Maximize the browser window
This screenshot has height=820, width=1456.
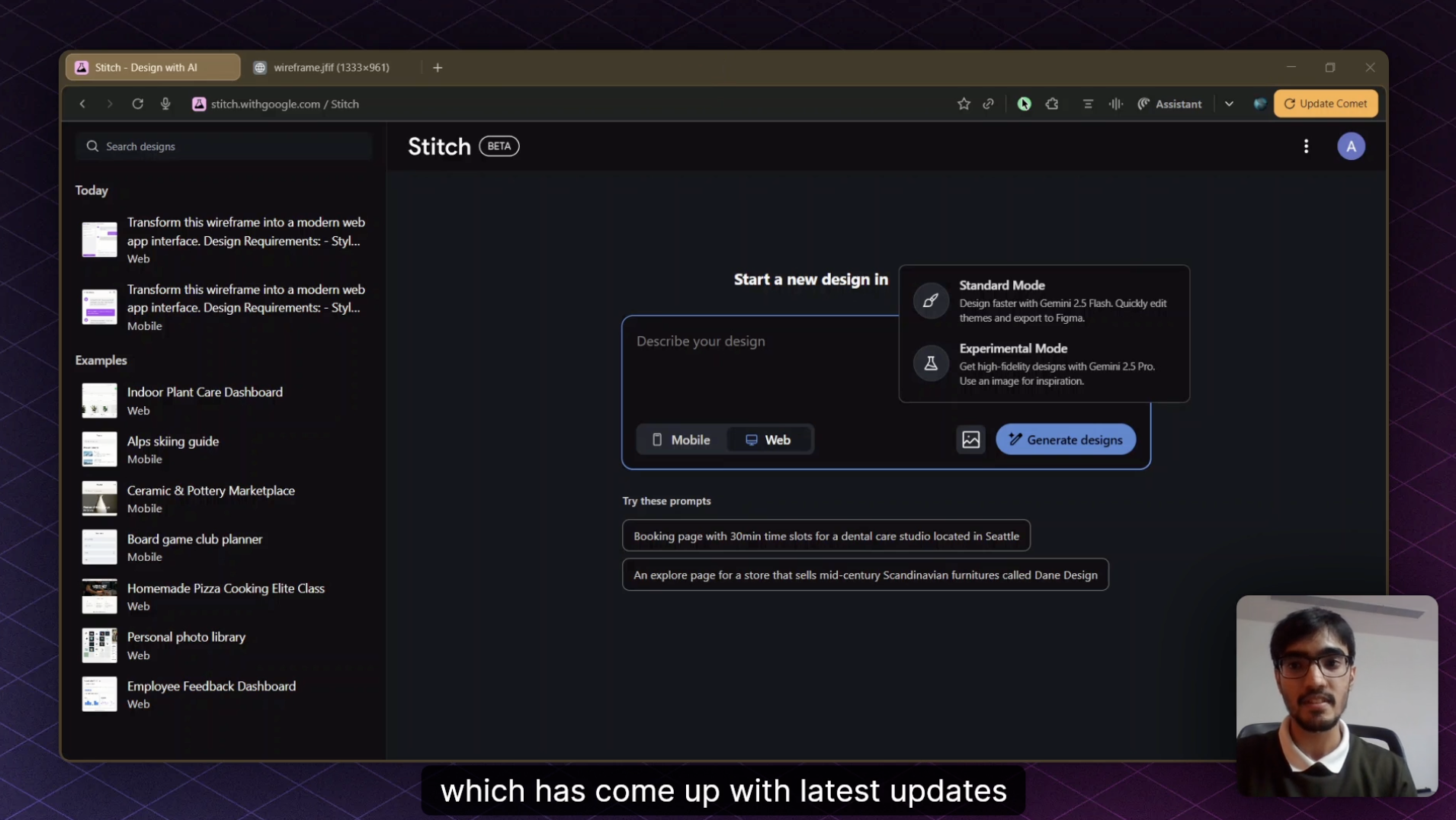[x=1330, y=68]
